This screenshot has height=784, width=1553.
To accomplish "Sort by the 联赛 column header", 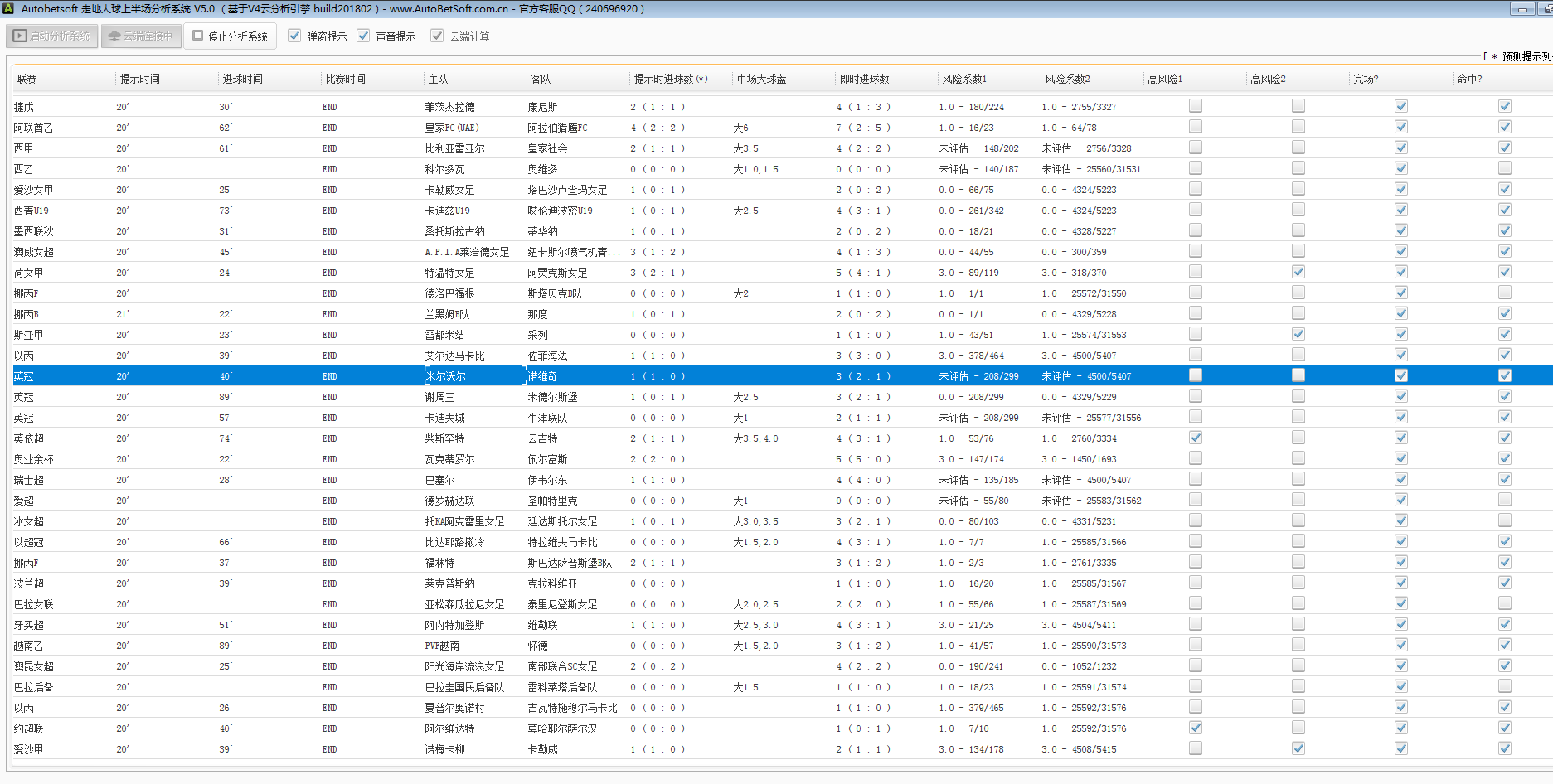I will [x=27, y=80].
